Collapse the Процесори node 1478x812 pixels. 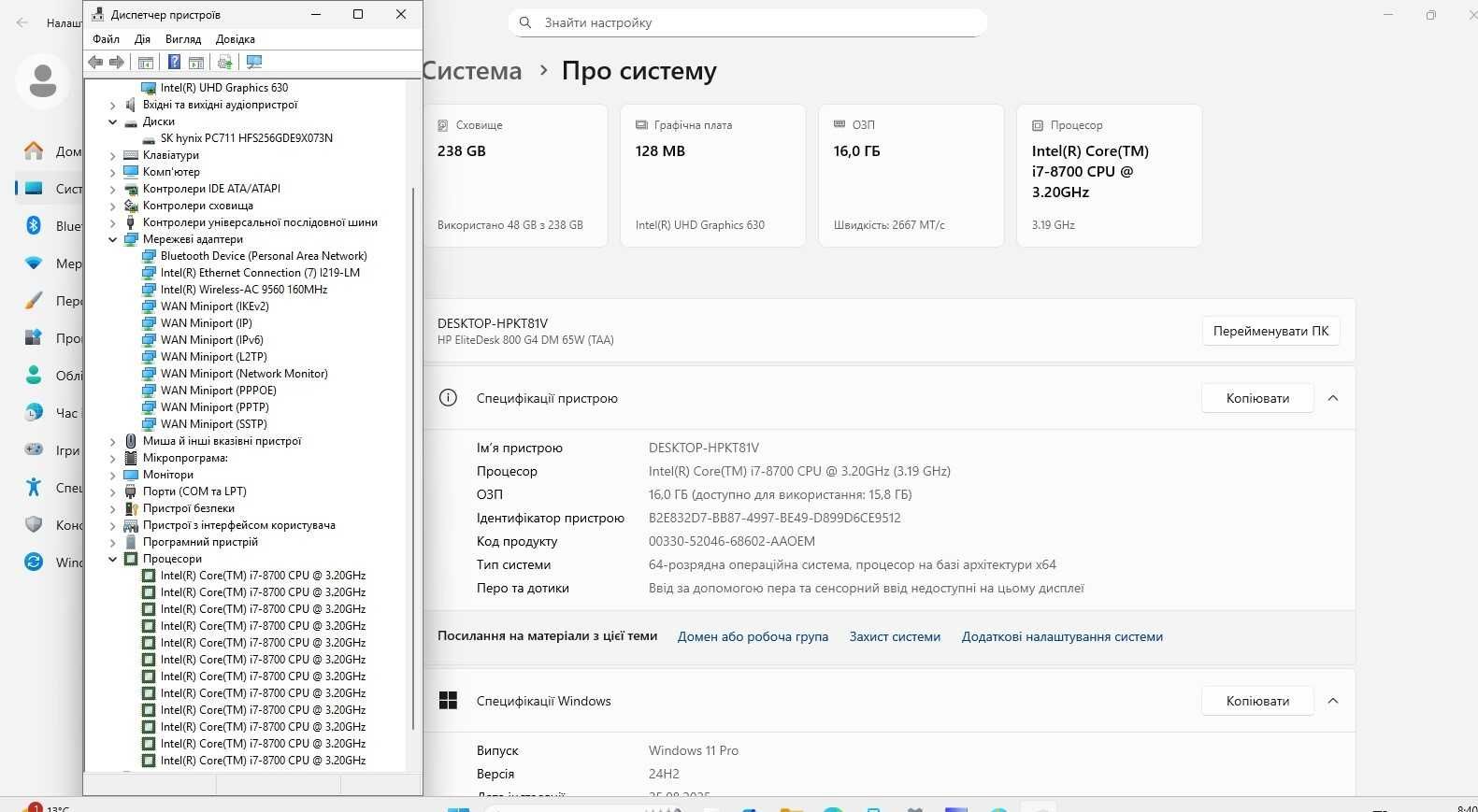pos(113,559)
